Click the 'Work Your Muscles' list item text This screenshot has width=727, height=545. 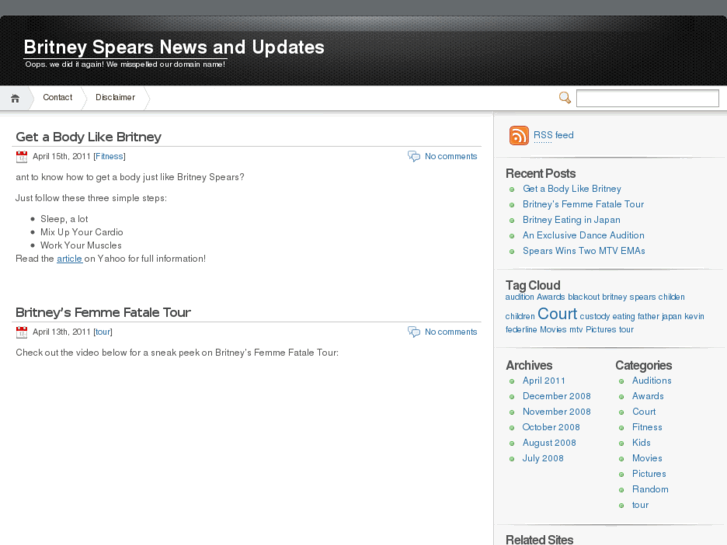tap(81, 245)
